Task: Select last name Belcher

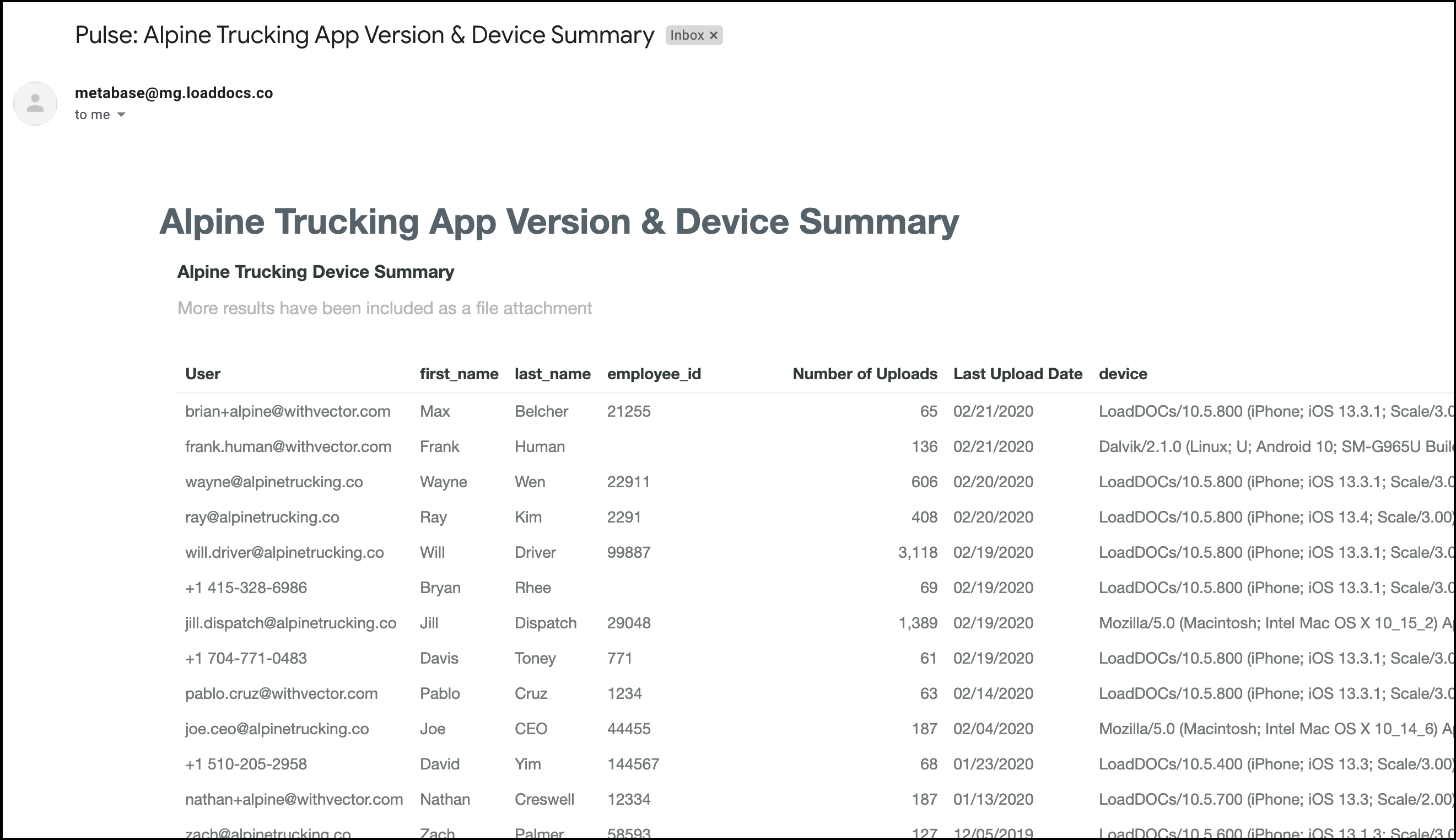Action: click(x=541, y=411)
